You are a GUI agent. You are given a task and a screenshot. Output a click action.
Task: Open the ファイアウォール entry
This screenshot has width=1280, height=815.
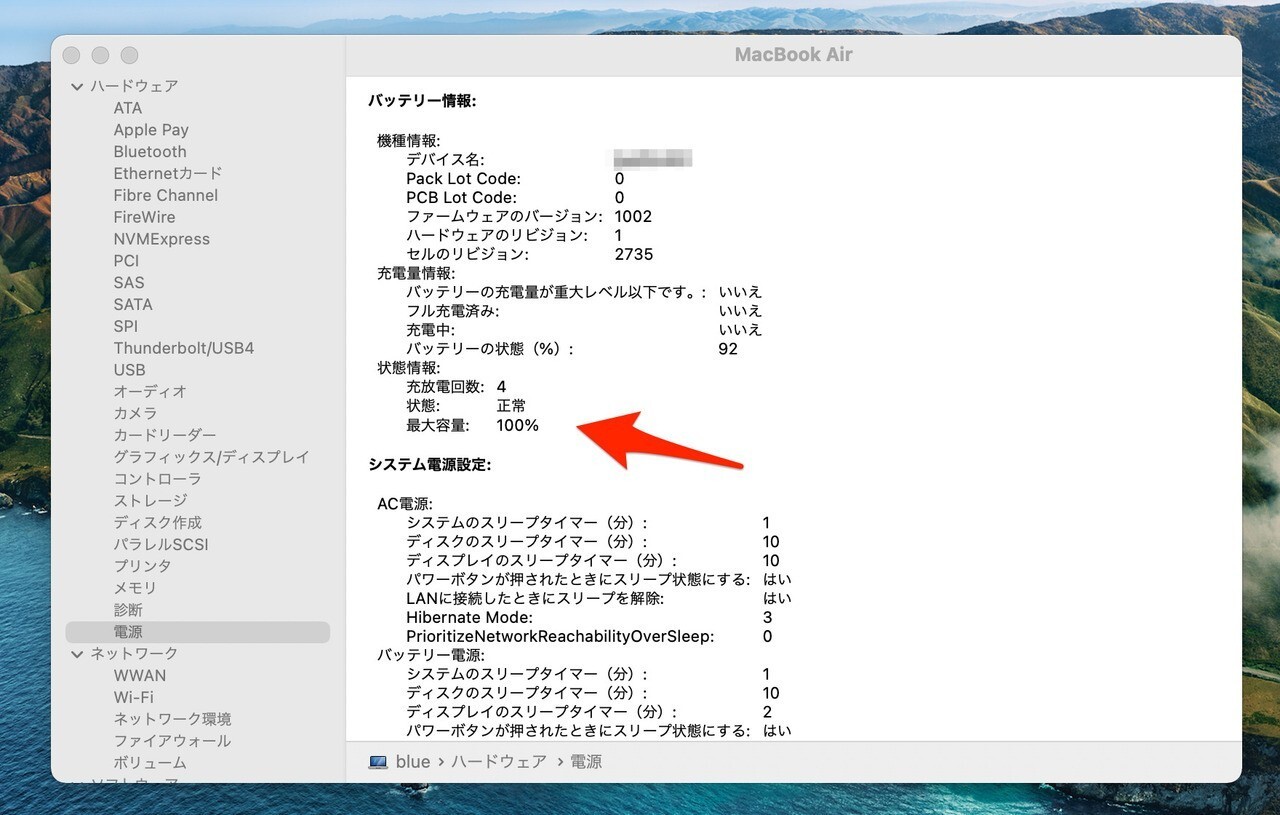pyautogui.click(x=173, y=741)
